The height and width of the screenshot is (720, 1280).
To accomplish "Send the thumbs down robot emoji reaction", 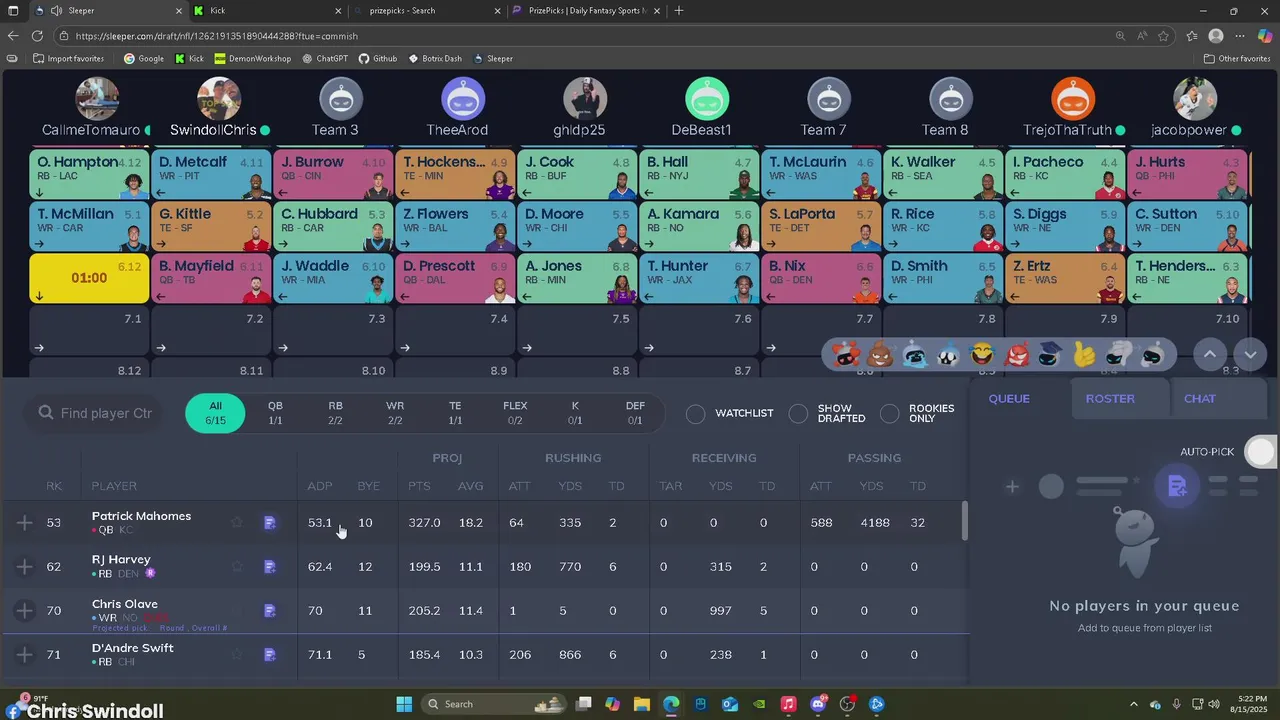I will [x=1118, y=354].
